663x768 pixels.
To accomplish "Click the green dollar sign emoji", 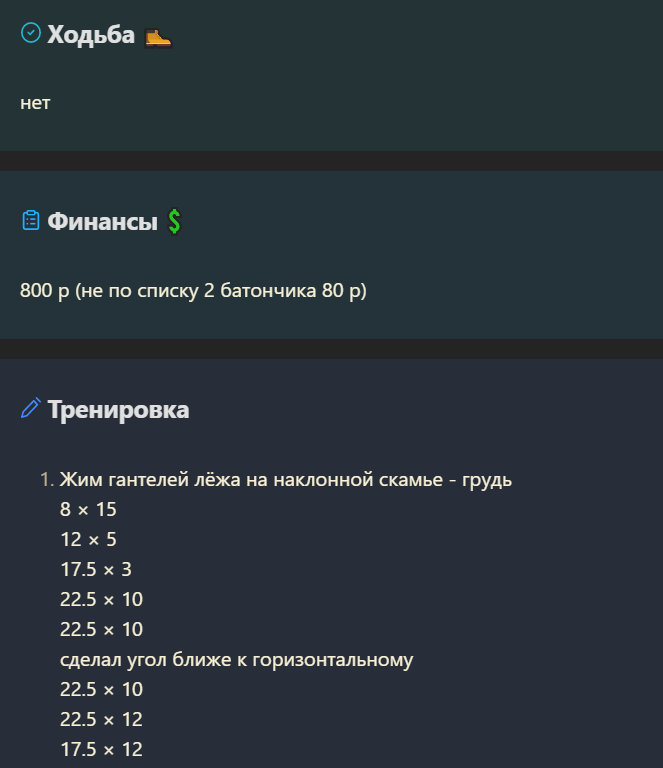I will 174,221.
